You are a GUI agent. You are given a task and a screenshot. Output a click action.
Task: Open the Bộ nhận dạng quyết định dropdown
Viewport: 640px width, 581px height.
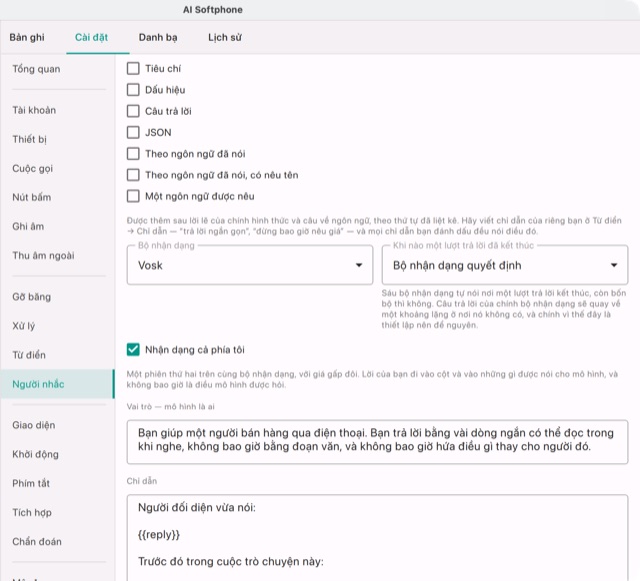[x=504, y=265]
